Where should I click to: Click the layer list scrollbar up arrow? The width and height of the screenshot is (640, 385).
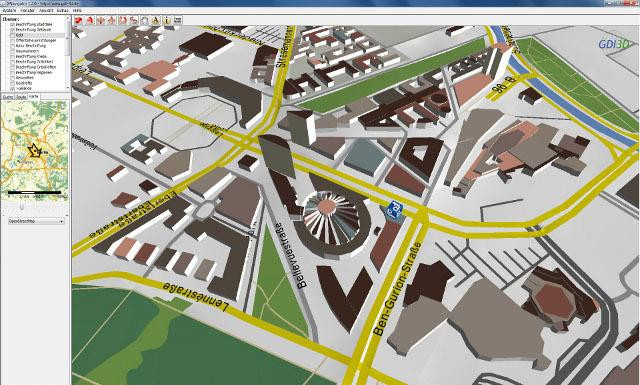68,19
